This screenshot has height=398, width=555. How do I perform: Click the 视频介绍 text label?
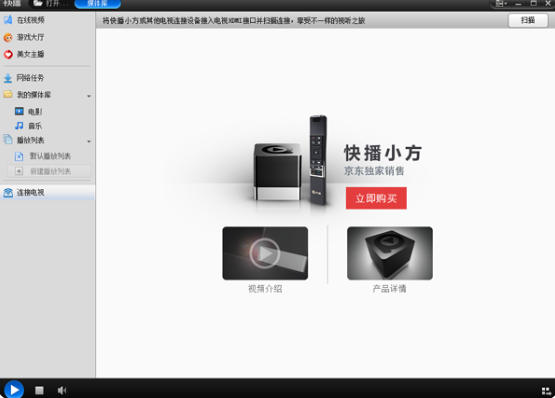(265, 289)
